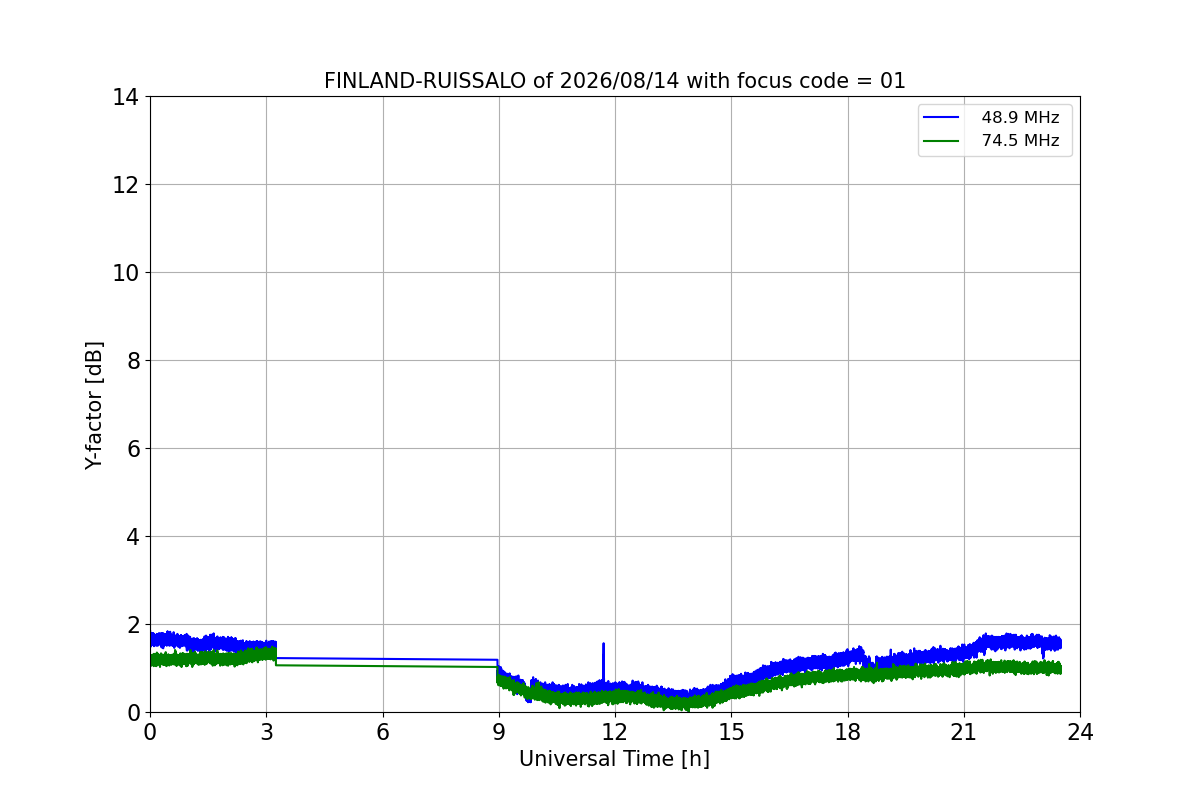1200x800 pixels.
Task: Click the blue spike near 12 hours
Action: click(603, 660)
